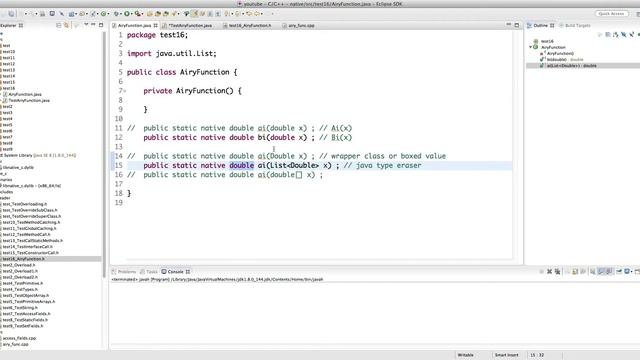Image resolution: width=640 pixels, height=360 pixels.
Task: Click the Remove Launch icon in Console toolbar
Action: click(x=549, y=271)
